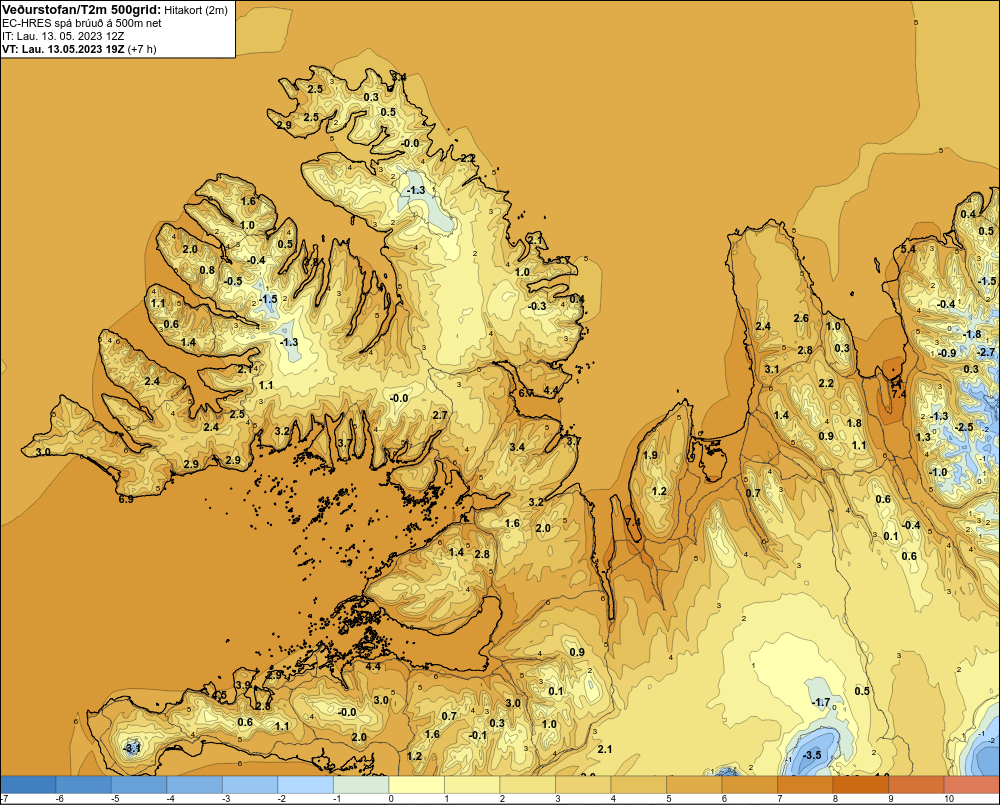This screenshot has height=805, width=1000.
Task: Select the legend color between -1 and 0
Action: pyautogui.click(x=361, y=785)
